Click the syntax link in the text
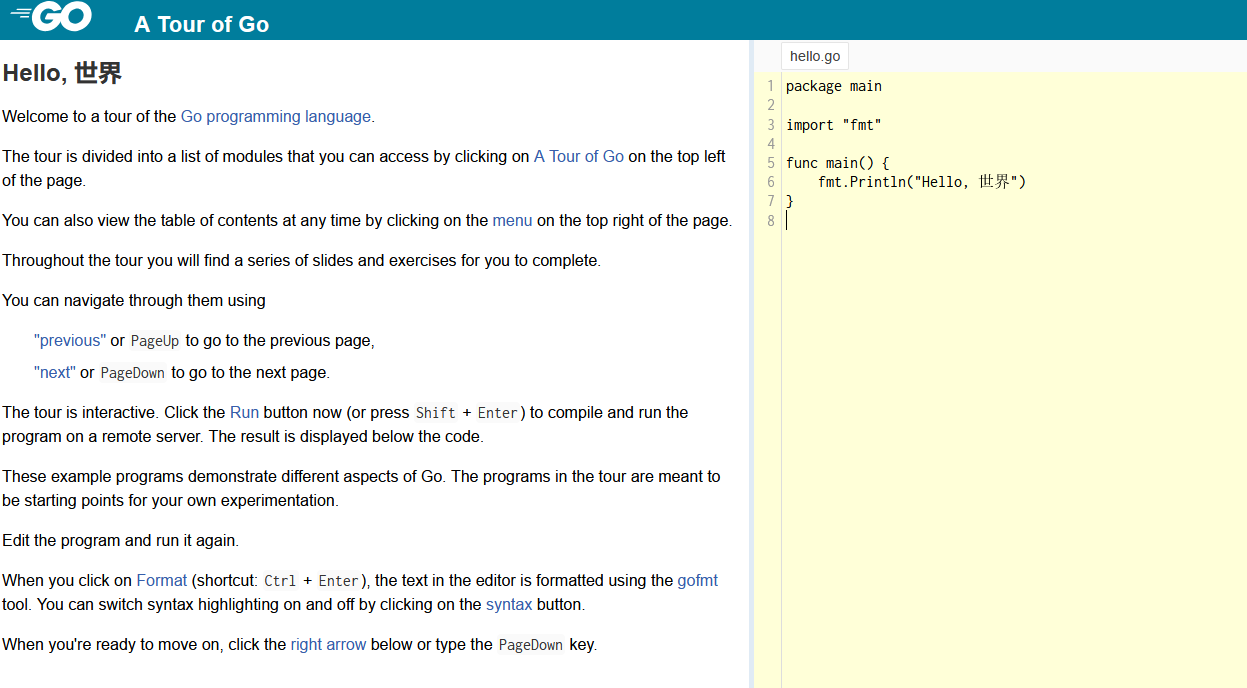Image resolution: width=1247 pixels, height=688 pixels. (509, 604)
